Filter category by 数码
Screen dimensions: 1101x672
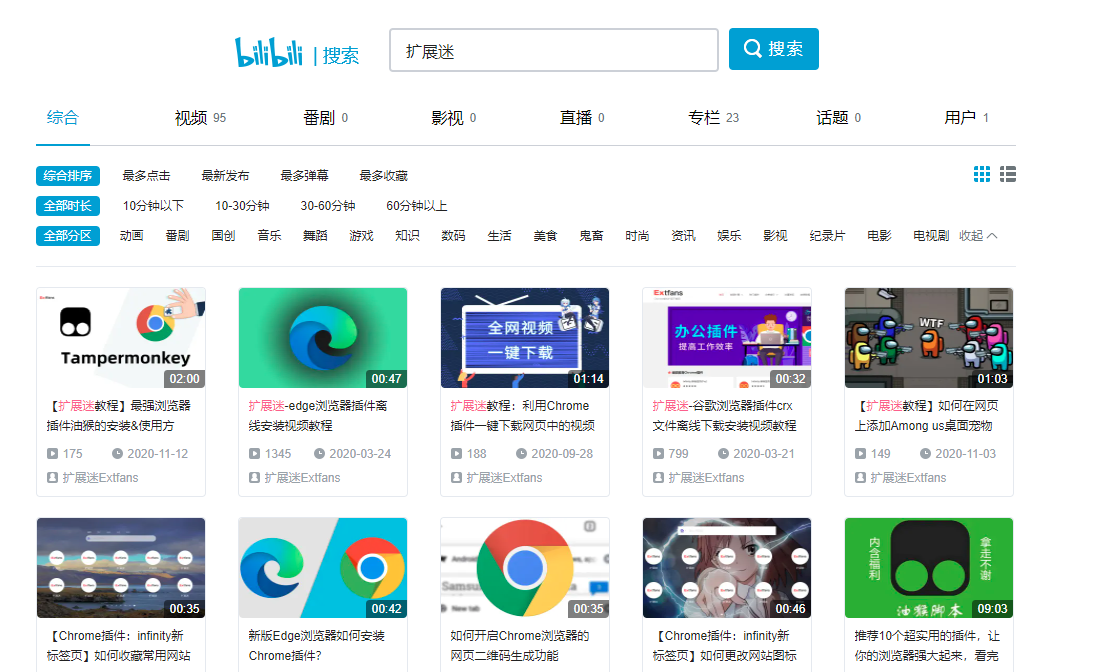[453, 236]
